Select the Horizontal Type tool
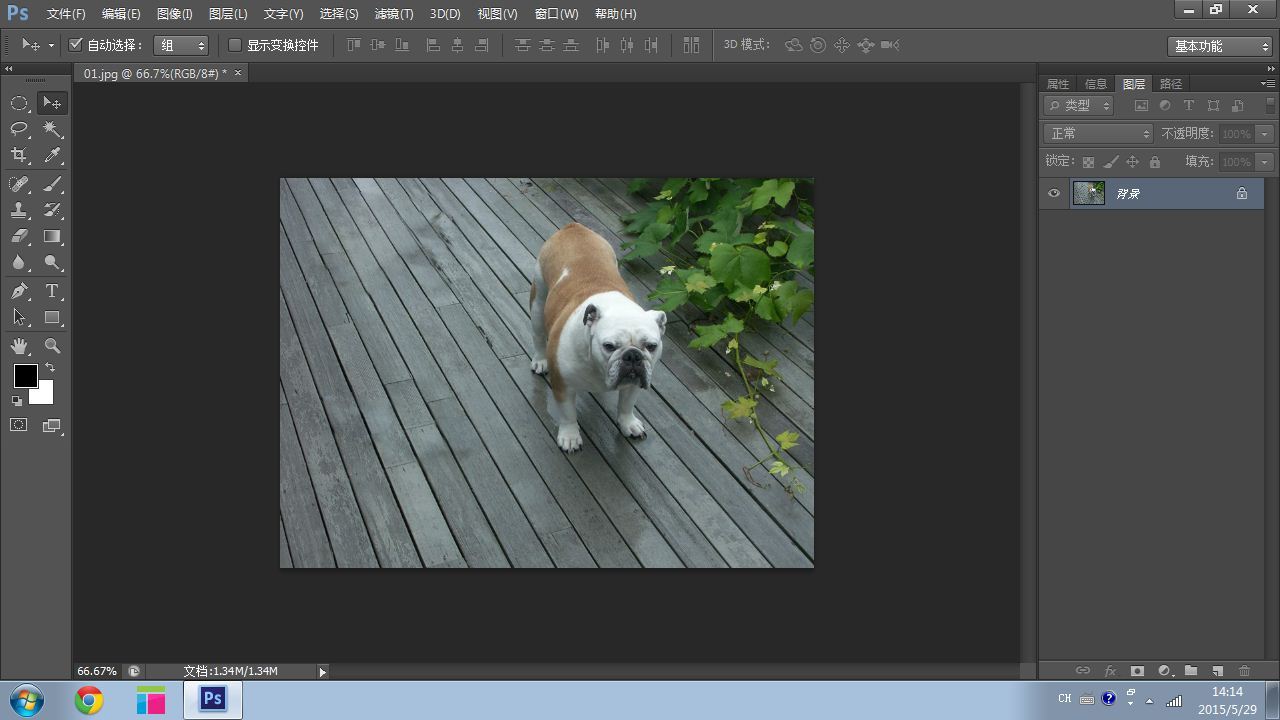The image size is (1280, 720). coord(52,291)
